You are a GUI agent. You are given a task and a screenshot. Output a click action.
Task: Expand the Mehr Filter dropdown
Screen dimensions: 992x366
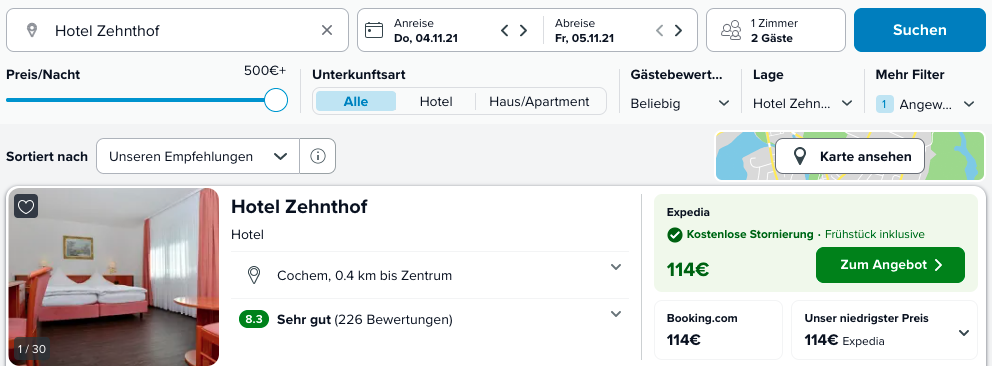tap(925, 104)
